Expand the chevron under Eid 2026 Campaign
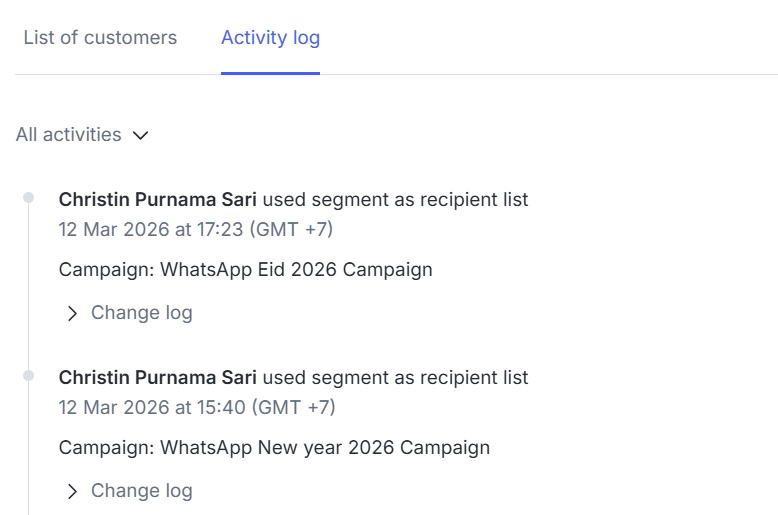The image size is (778, 515). [x=72, y=313]
